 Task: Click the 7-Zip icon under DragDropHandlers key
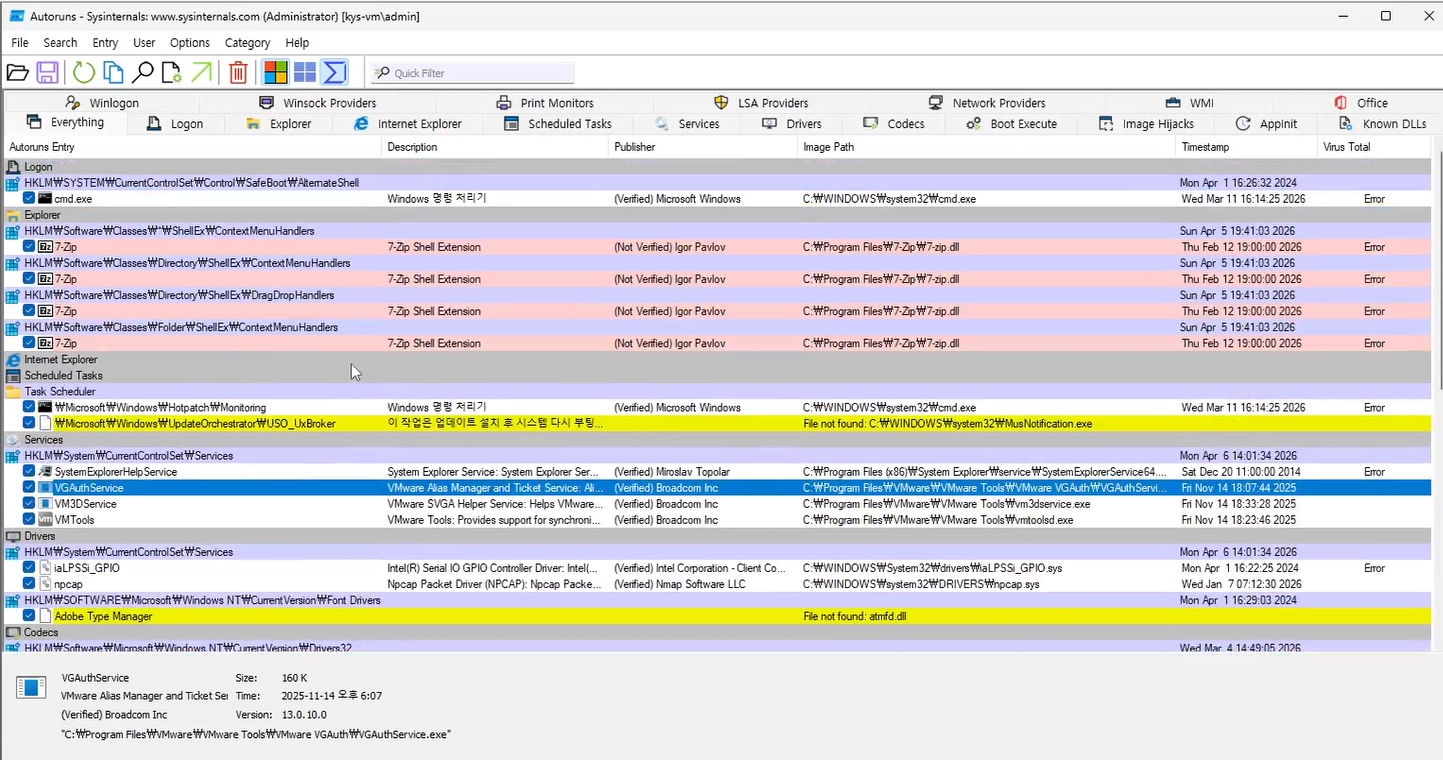pyautogui.click(x=45, y=311)
